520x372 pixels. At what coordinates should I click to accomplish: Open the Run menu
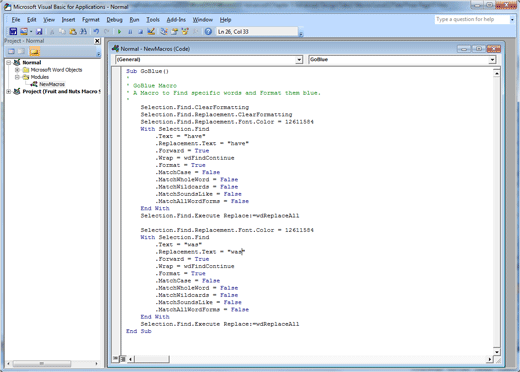click(134, 20)
